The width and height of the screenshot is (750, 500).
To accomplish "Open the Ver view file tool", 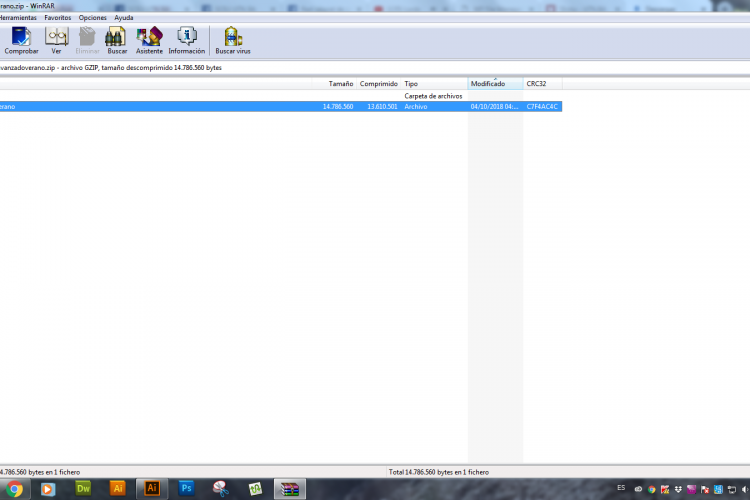I will click(56, 40).
